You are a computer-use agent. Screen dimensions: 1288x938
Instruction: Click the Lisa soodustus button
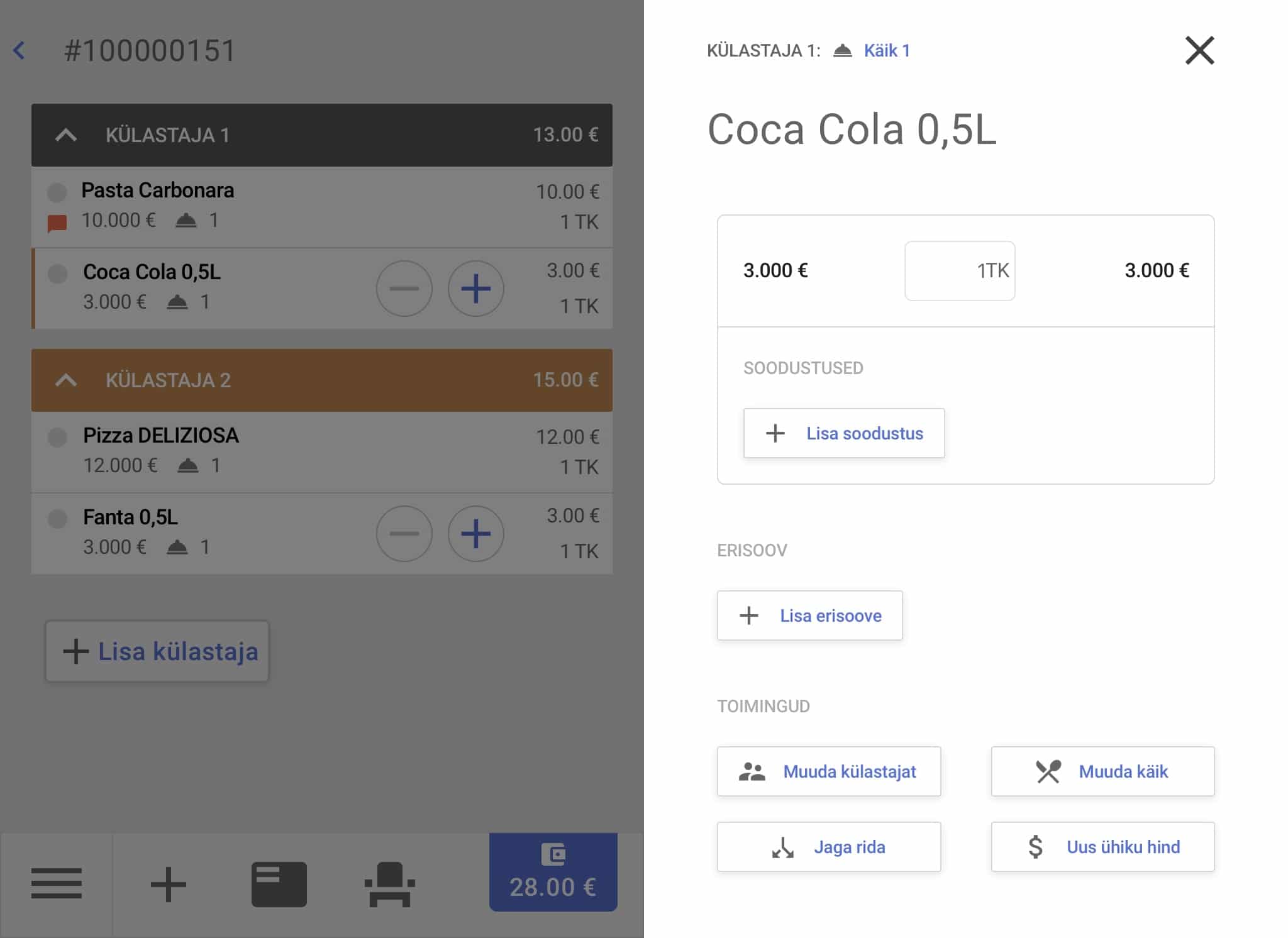coord(843,433)
